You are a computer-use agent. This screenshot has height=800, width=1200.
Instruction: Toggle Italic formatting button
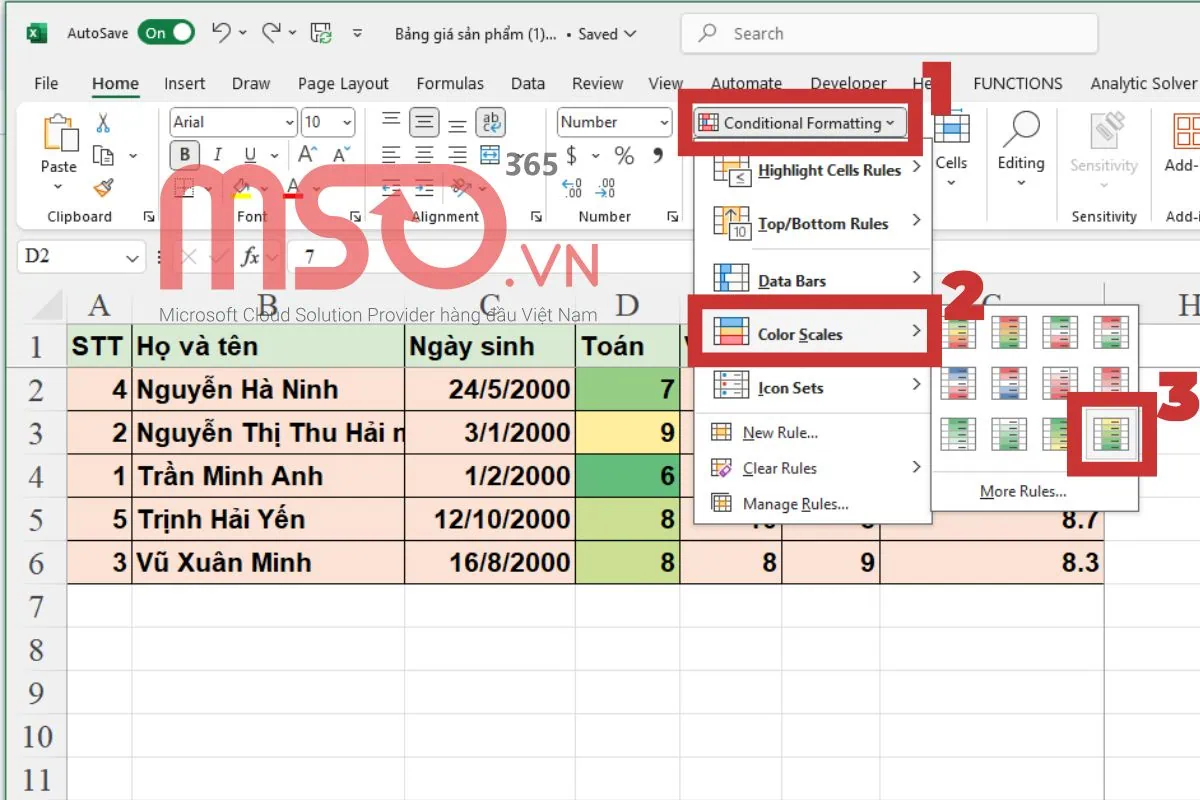[216, 155]
